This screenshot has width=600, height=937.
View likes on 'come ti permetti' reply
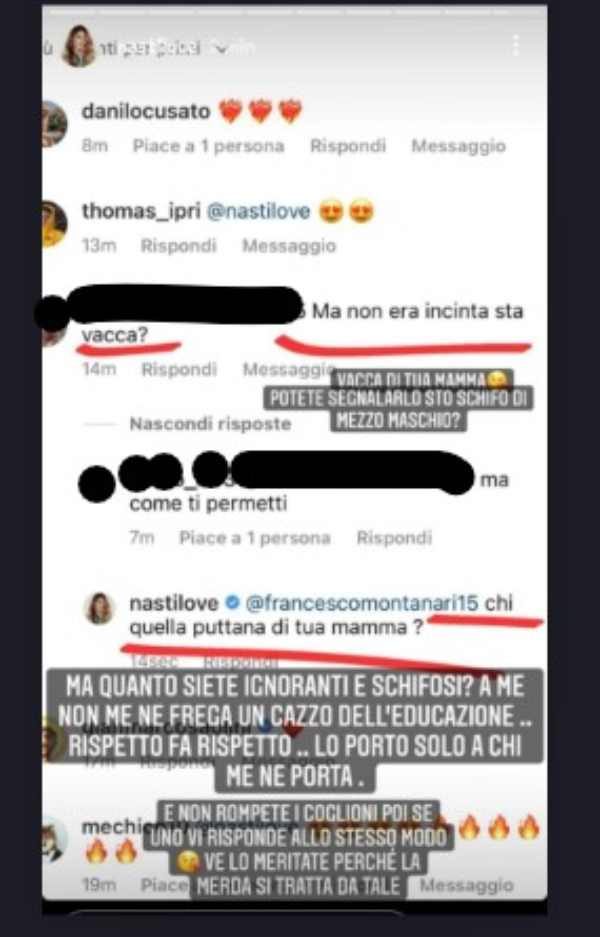coord(255,538)
